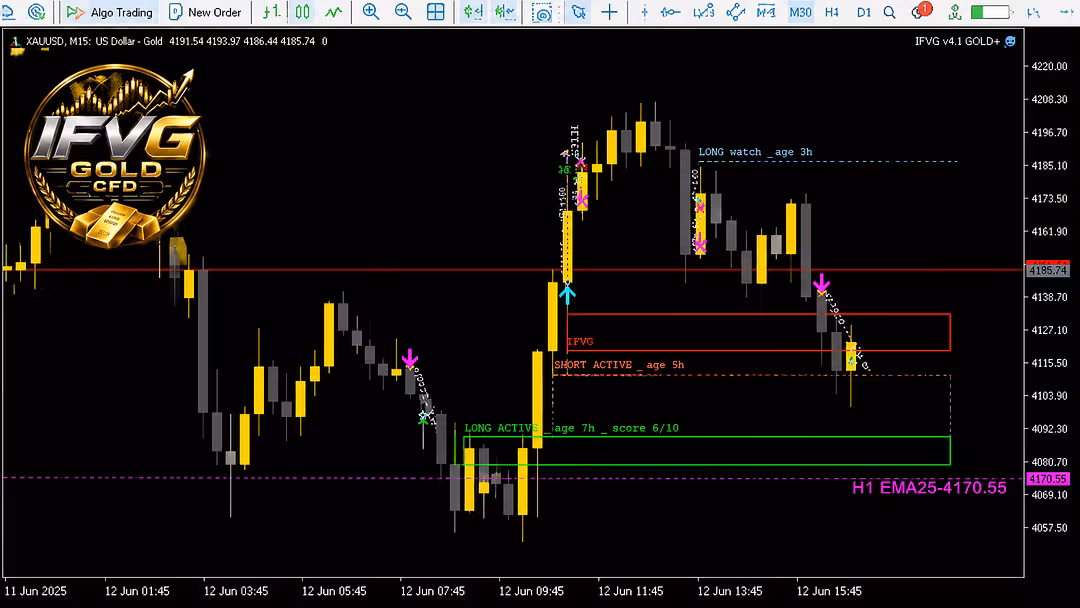Switch to H1 timeframe

pos(831,12)
